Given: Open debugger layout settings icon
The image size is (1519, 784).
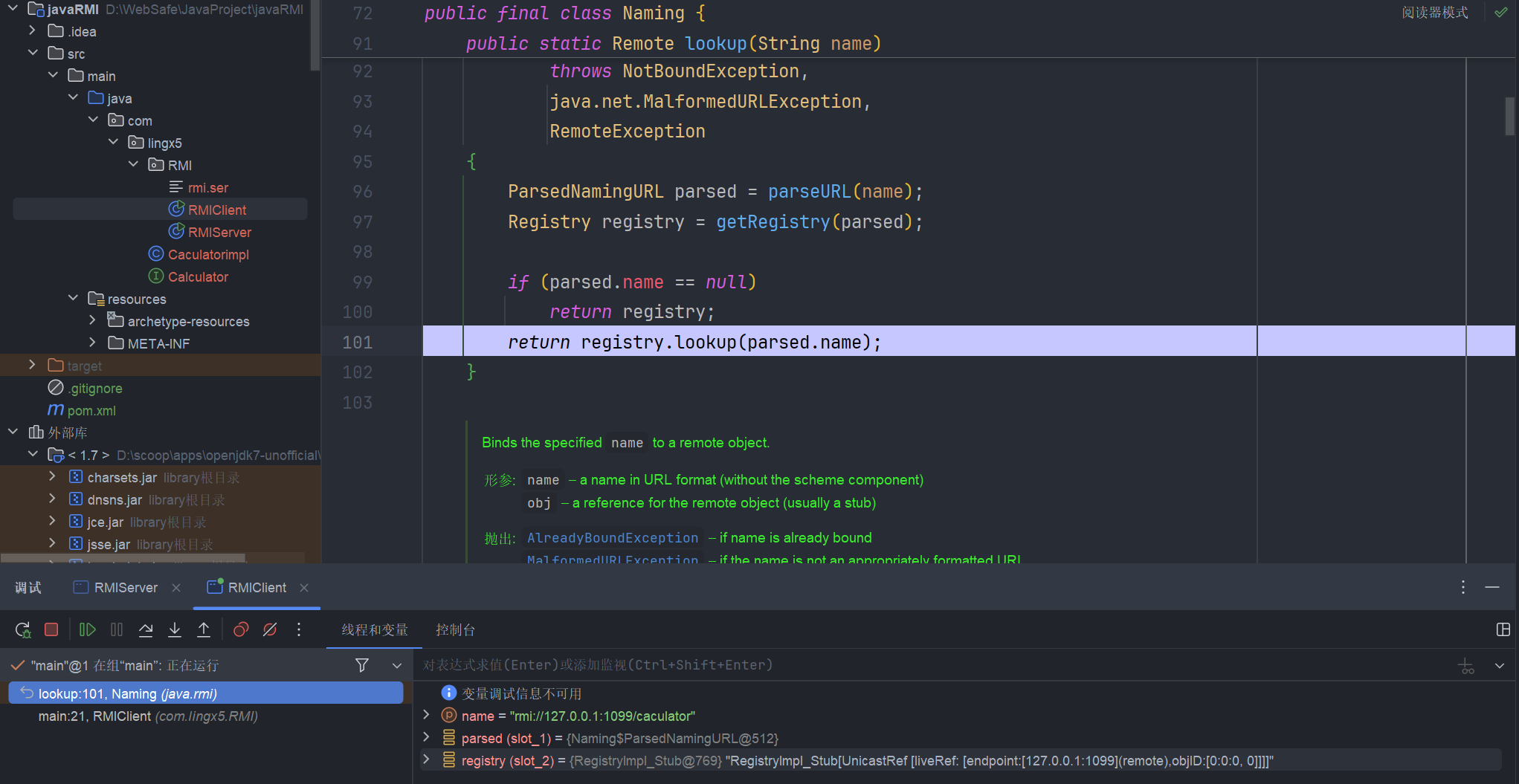Looking at the screenshot, I should (1503, 630).
